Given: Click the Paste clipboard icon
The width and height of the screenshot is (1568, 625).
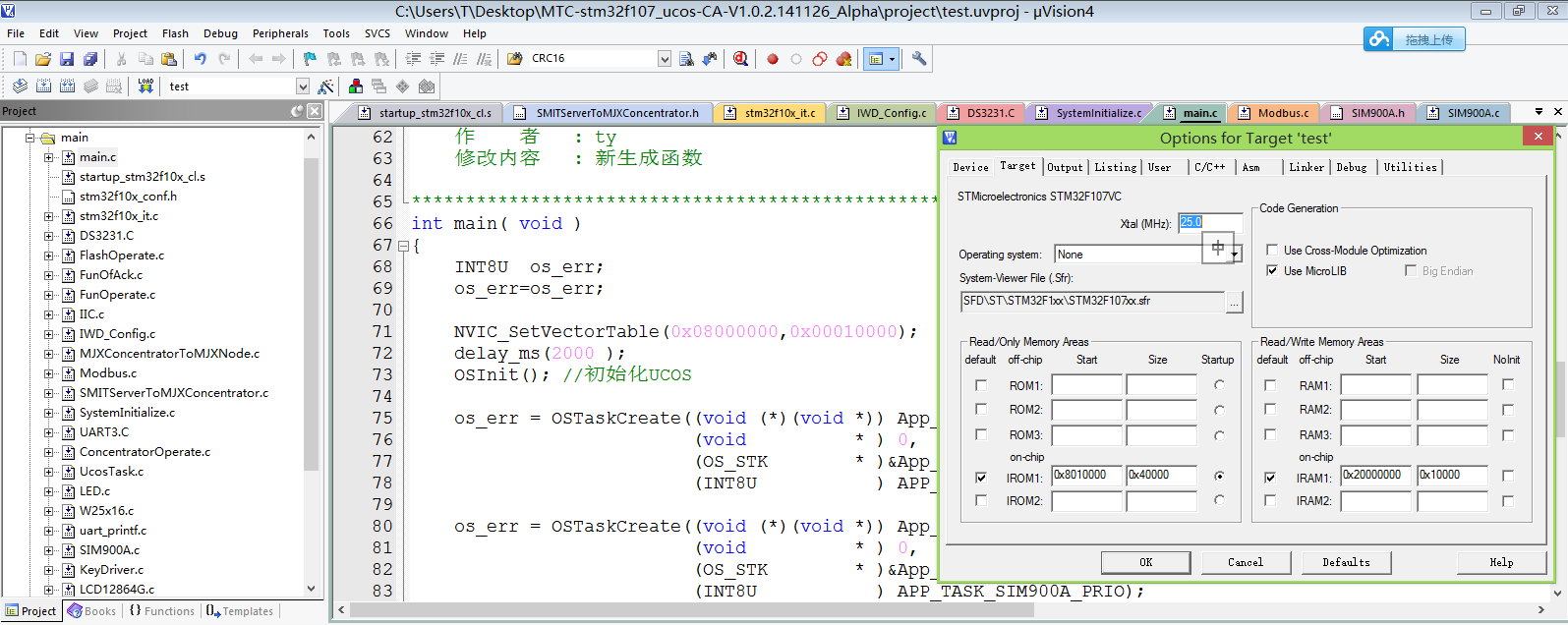Looking at the screenshot, I should pos(169,59).
